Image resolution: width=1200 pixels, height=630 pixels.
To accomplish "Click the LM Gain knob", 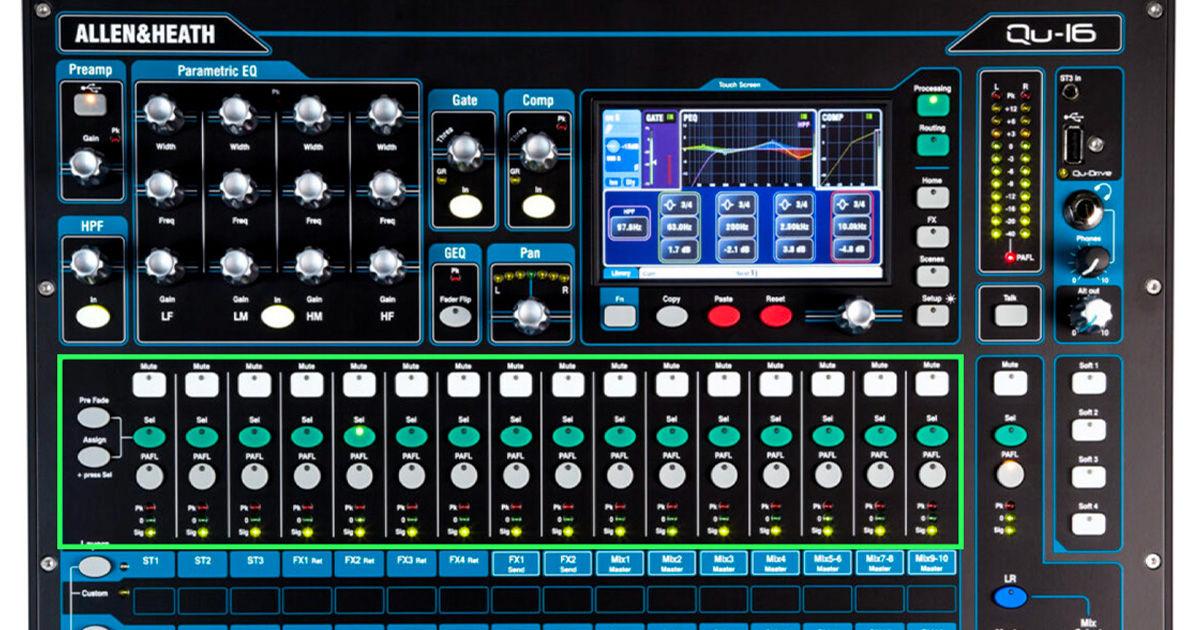I will [236, 264].
